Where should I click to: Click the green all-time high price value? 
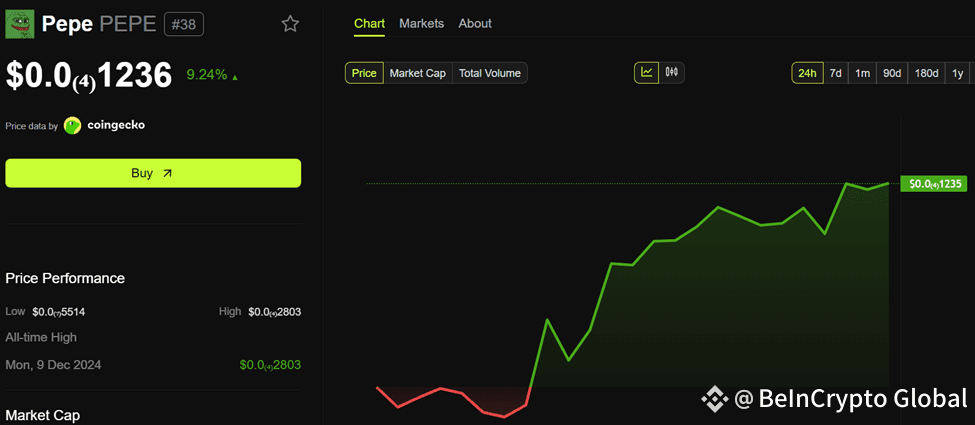coord(270,365)
